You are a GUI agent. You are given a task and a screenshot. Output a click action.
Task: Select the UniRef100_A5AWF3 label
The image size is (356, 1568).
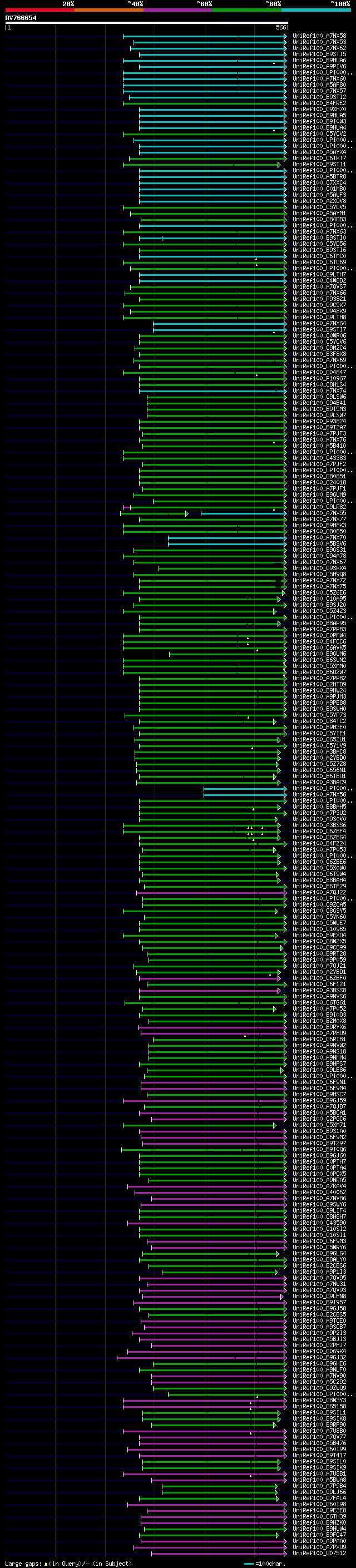click(x=319, y=195)
